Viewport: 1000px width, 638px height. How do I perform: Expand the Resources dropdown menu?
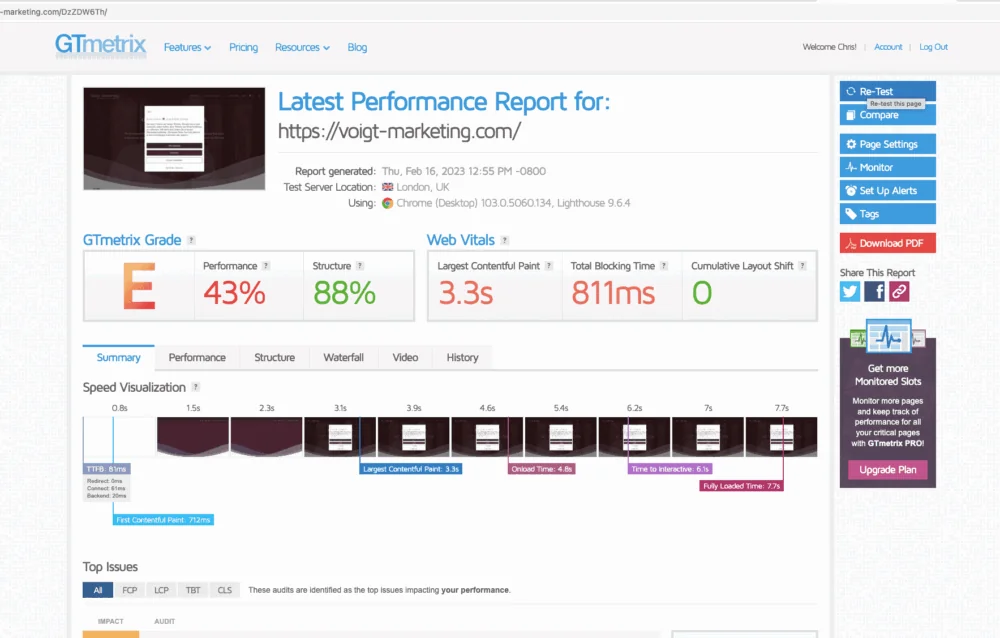click(303, 47)
